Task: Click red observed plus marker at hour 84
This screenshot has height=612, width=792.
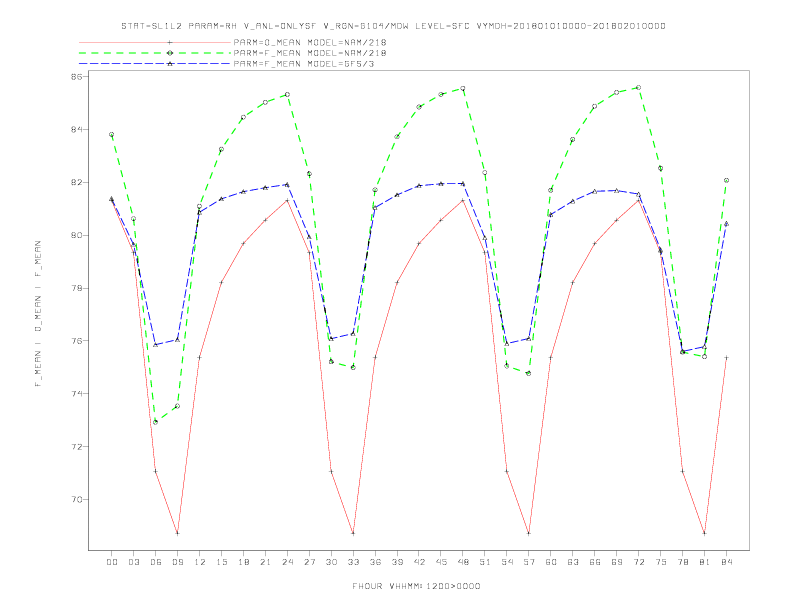Action: coord(726,358)
